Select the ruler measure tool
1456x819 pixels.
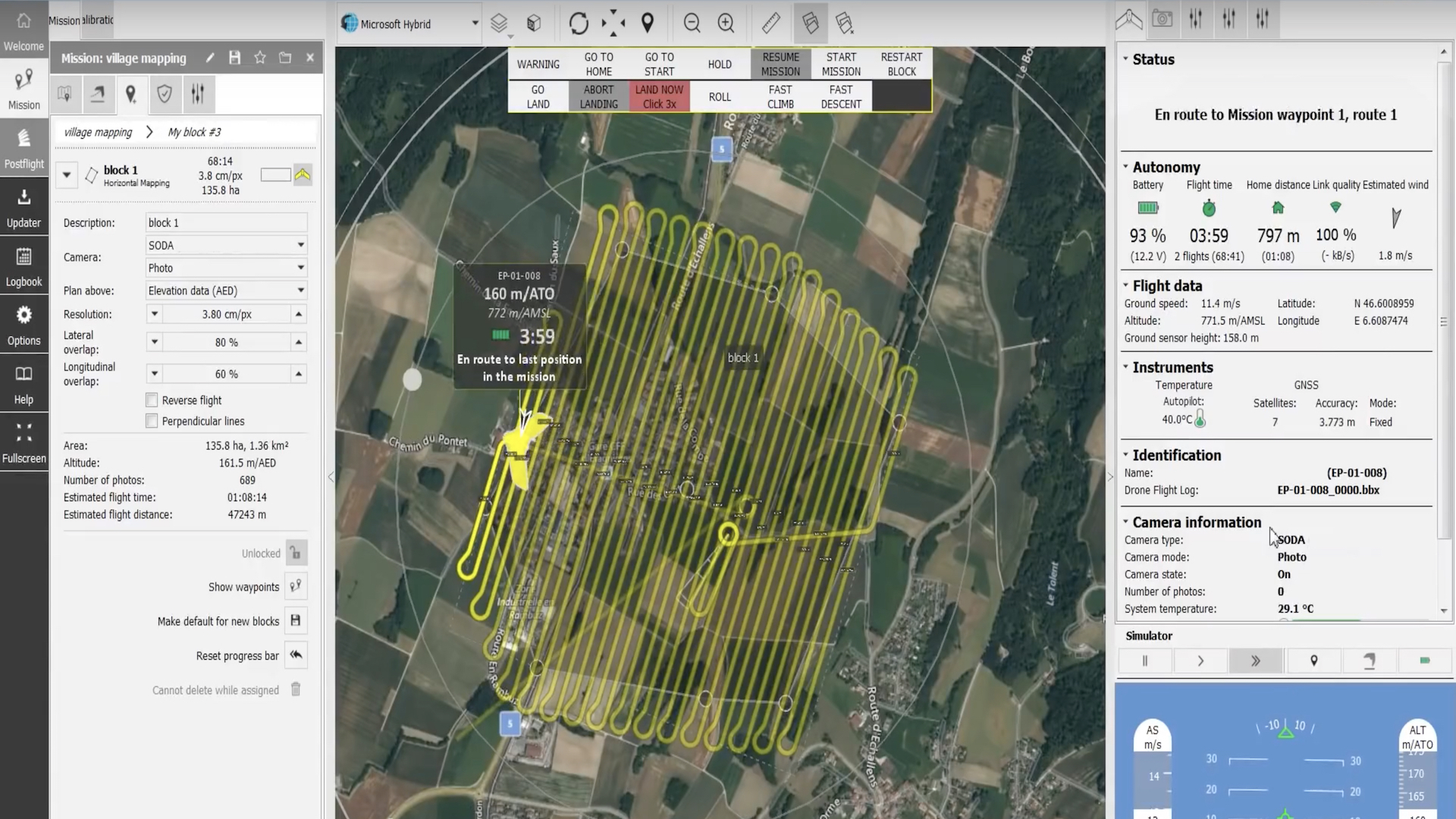[x=770, y=24]
